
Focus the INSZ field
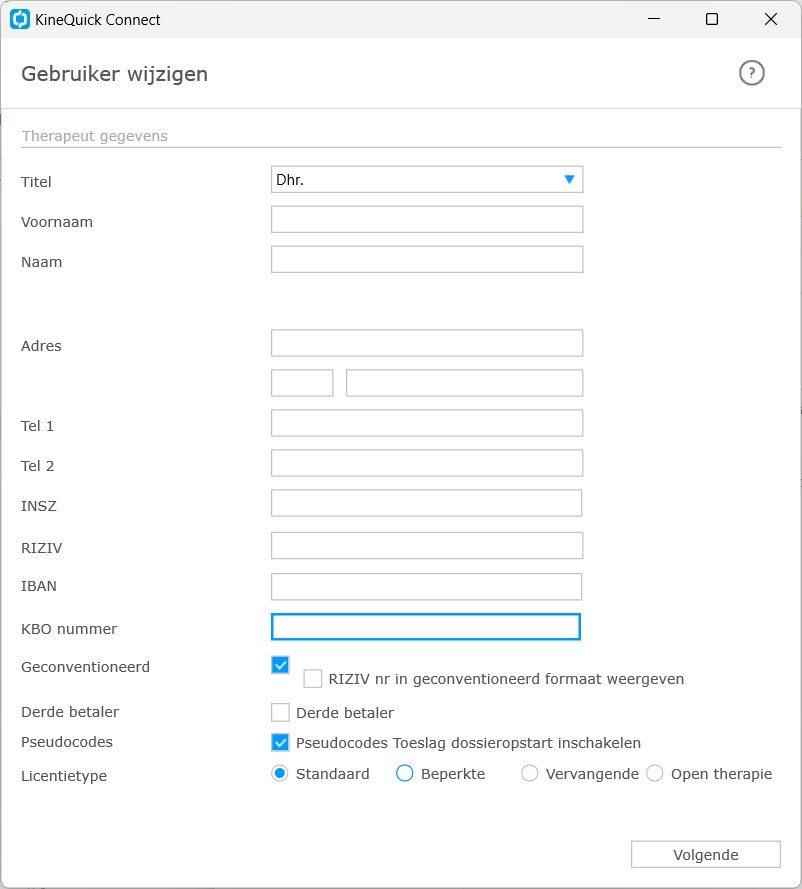click(426, 503)
